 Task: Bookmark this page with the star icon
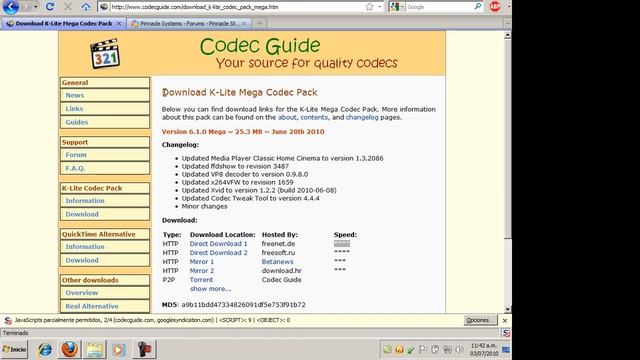pyautogui.click(x=369, y=7)
